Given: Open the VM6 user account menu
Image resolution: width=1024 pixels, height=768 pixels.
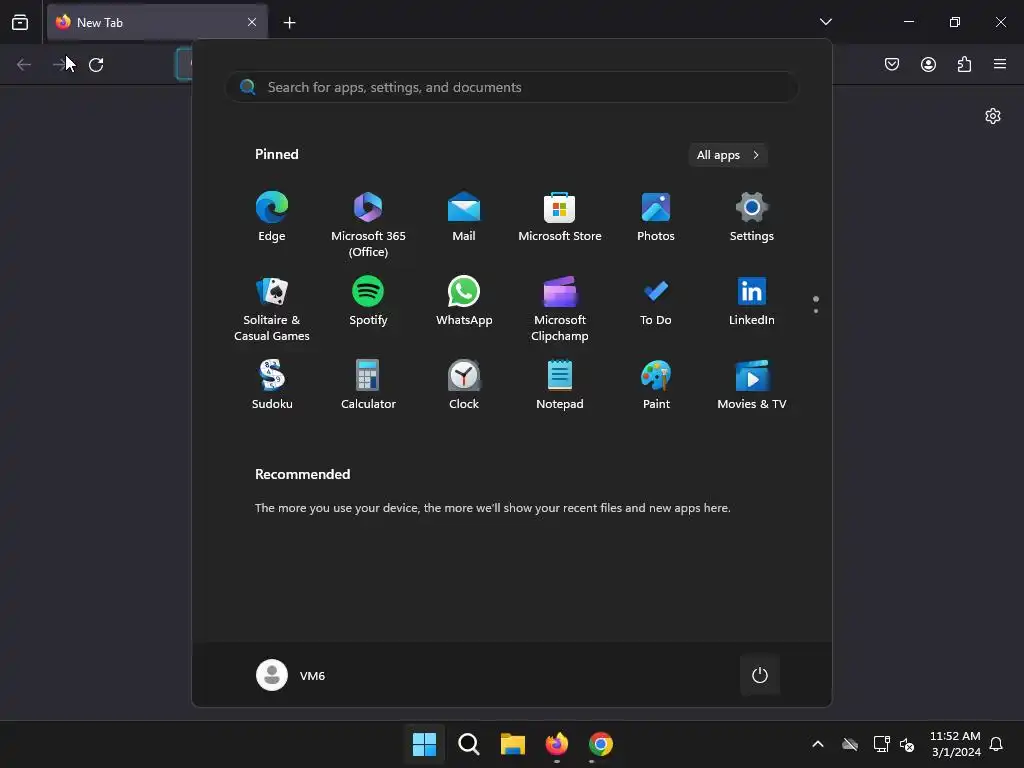Looking at the screenshot, I should point(291,675).
